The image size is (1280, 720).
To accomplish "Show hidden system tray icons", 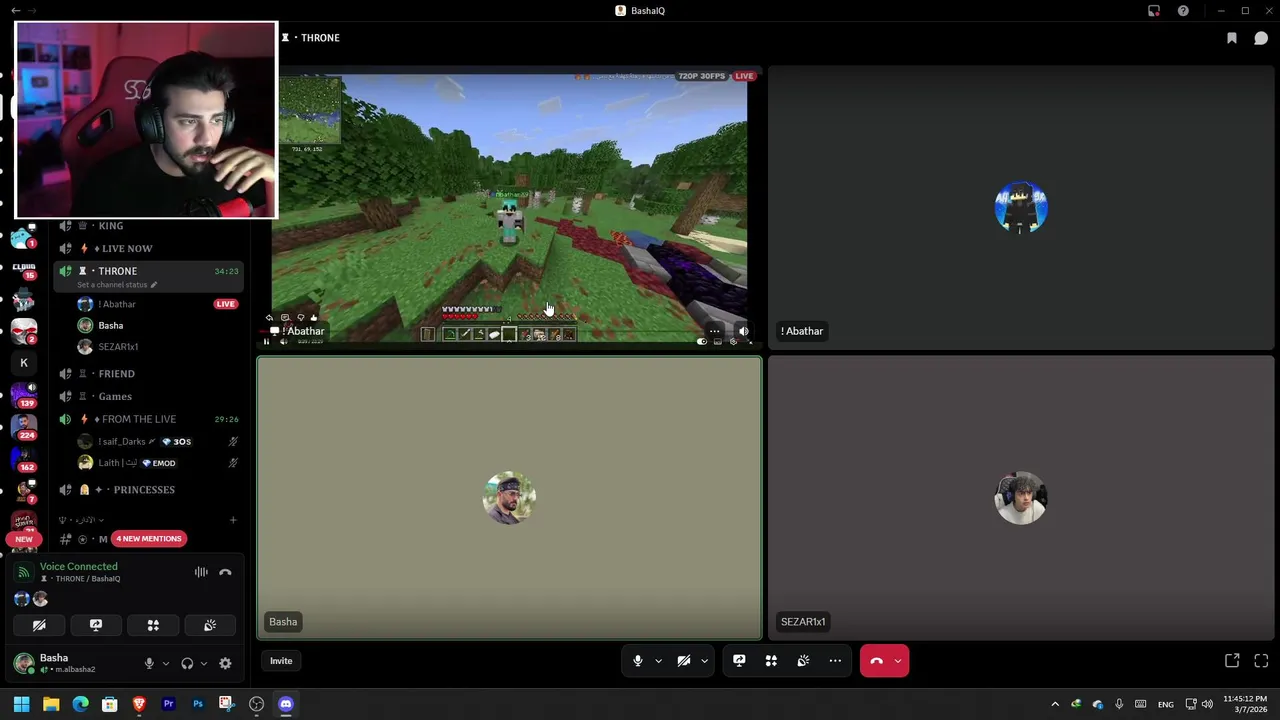I will [x=1055, y=704].
